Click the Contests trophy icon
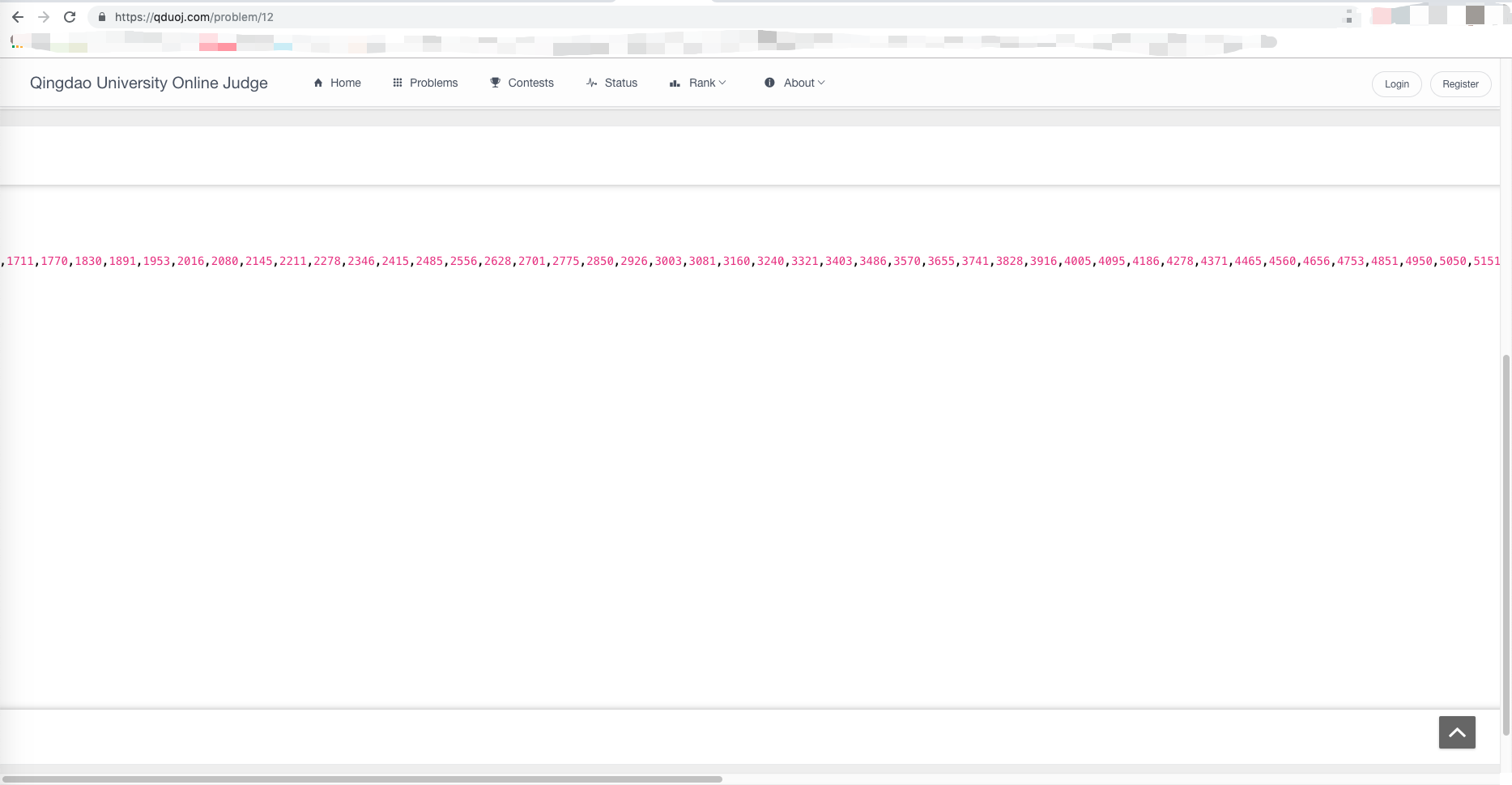 (495, 82)
